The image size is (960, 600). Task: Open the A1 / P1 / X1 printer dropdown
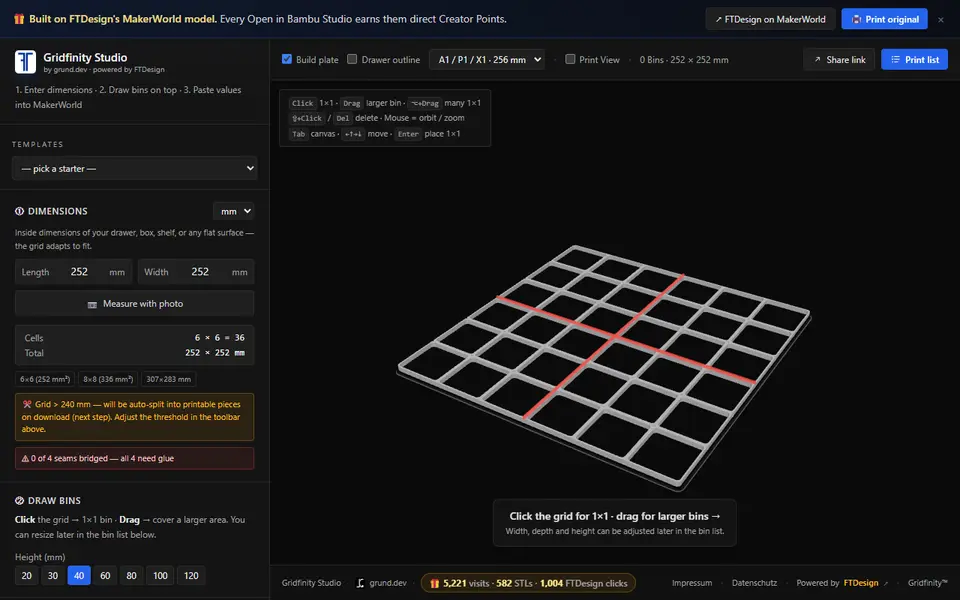(x=487, y=59)
